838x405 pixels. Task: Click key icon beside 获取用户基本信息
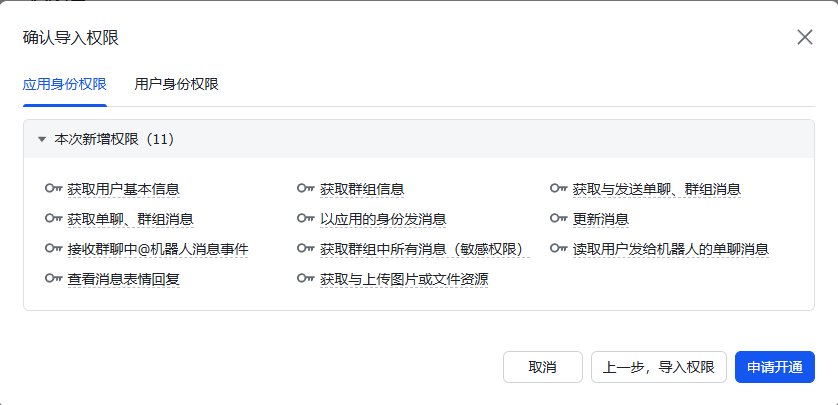(x=54, y=188)
